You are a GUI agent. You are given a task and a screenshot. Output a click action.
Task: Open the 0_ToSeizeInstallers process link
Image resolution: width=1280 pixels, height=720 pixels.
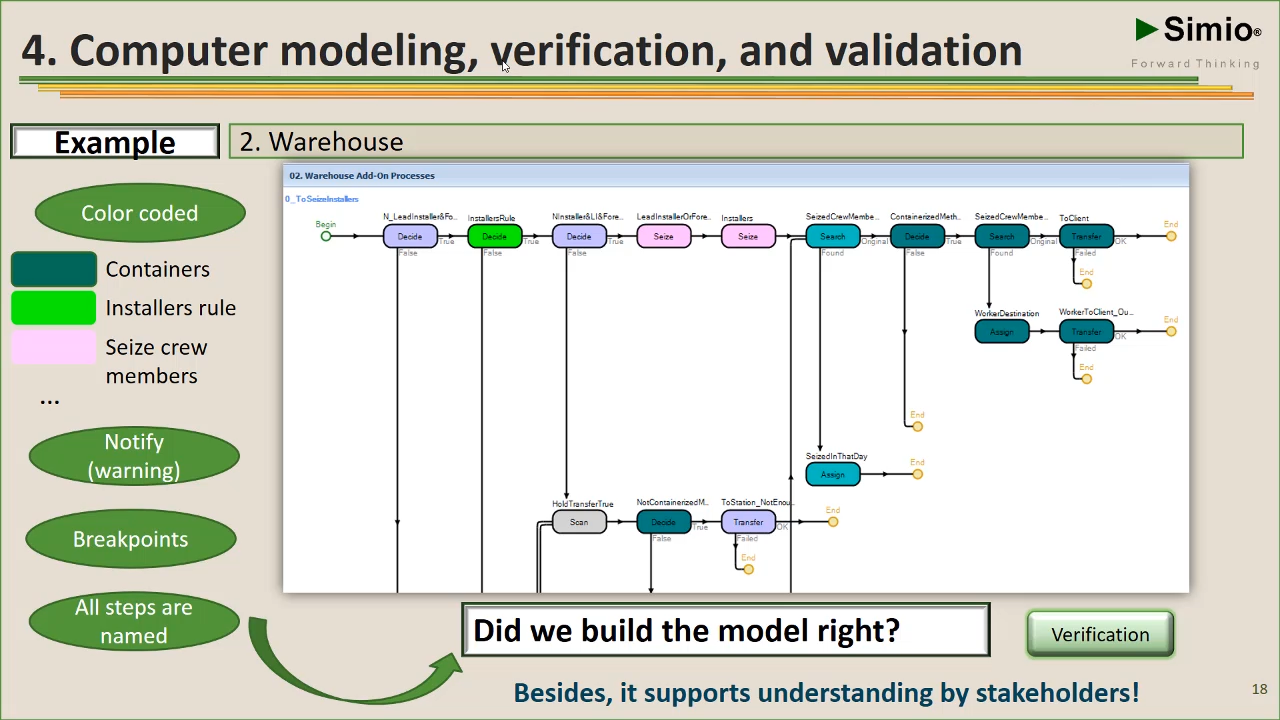click(x=322, y=199)
